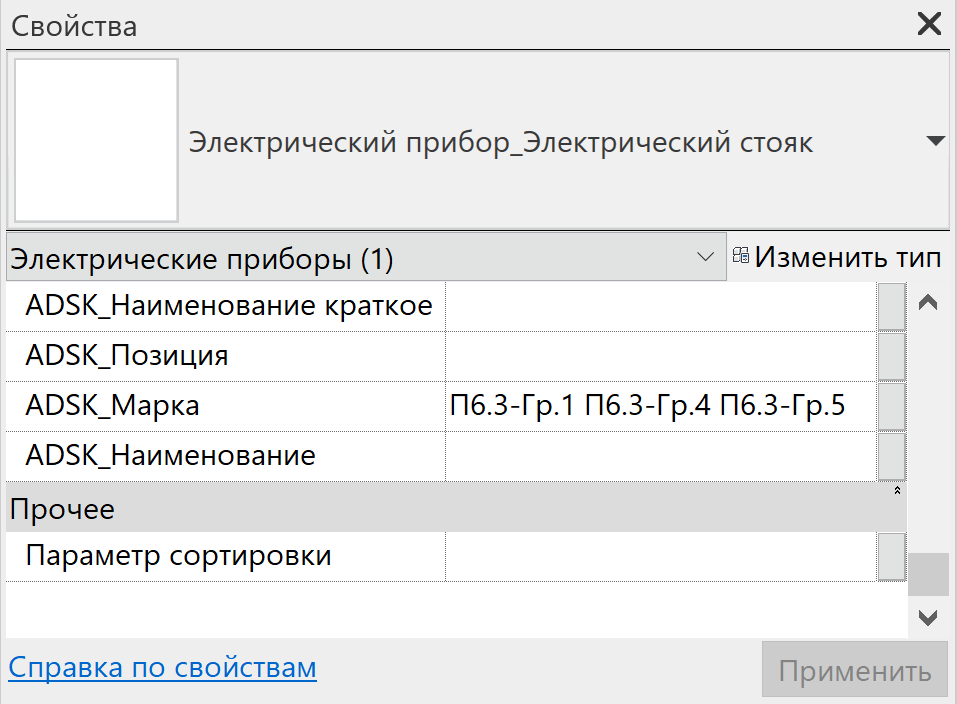Open the Справка по свойствам help link
Screen dimensions: 957x704
click(162, 667)
